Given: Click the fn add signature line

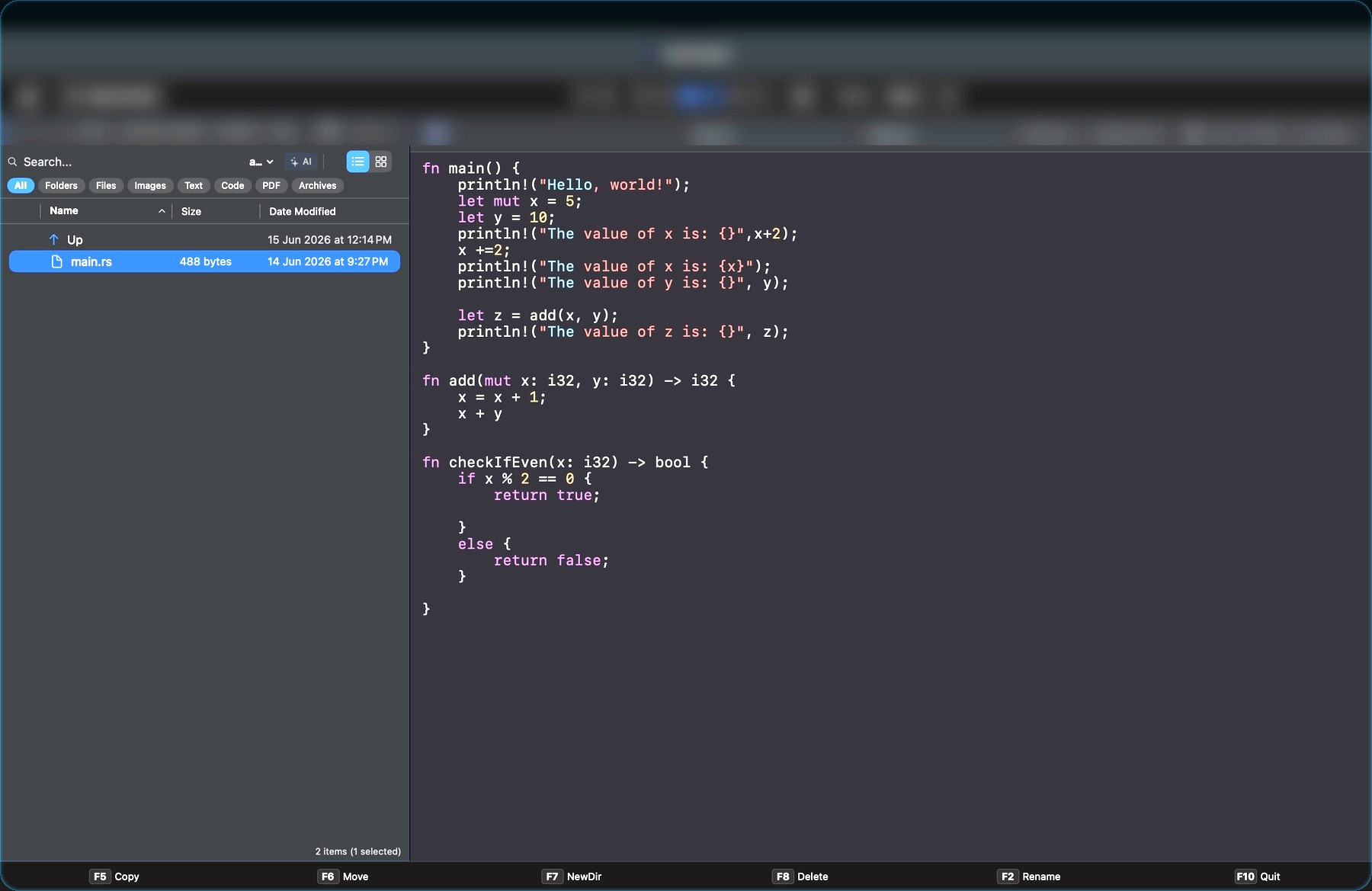Looking at the screenshot, I should pos(579,380).
